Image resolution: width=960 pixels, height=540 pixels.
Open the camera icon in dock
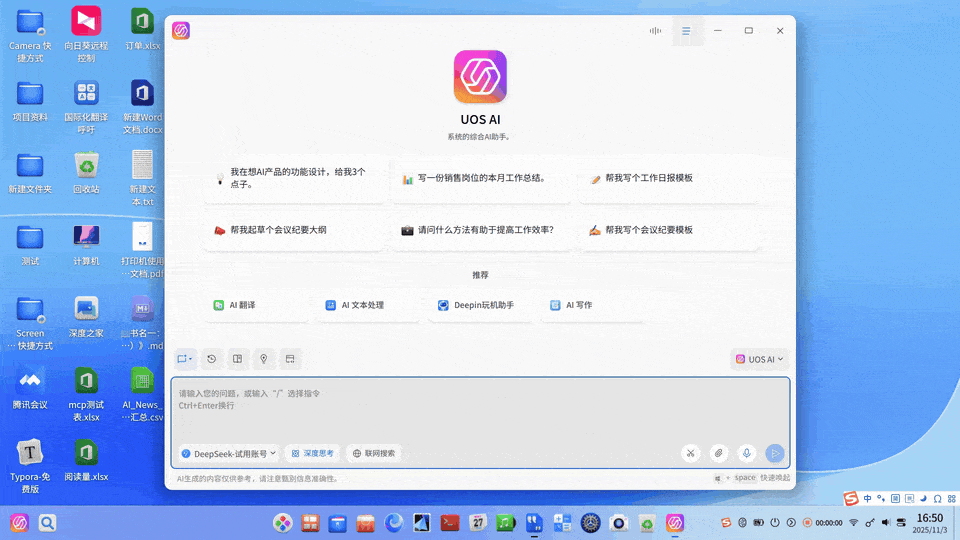[x=618, y=523]
